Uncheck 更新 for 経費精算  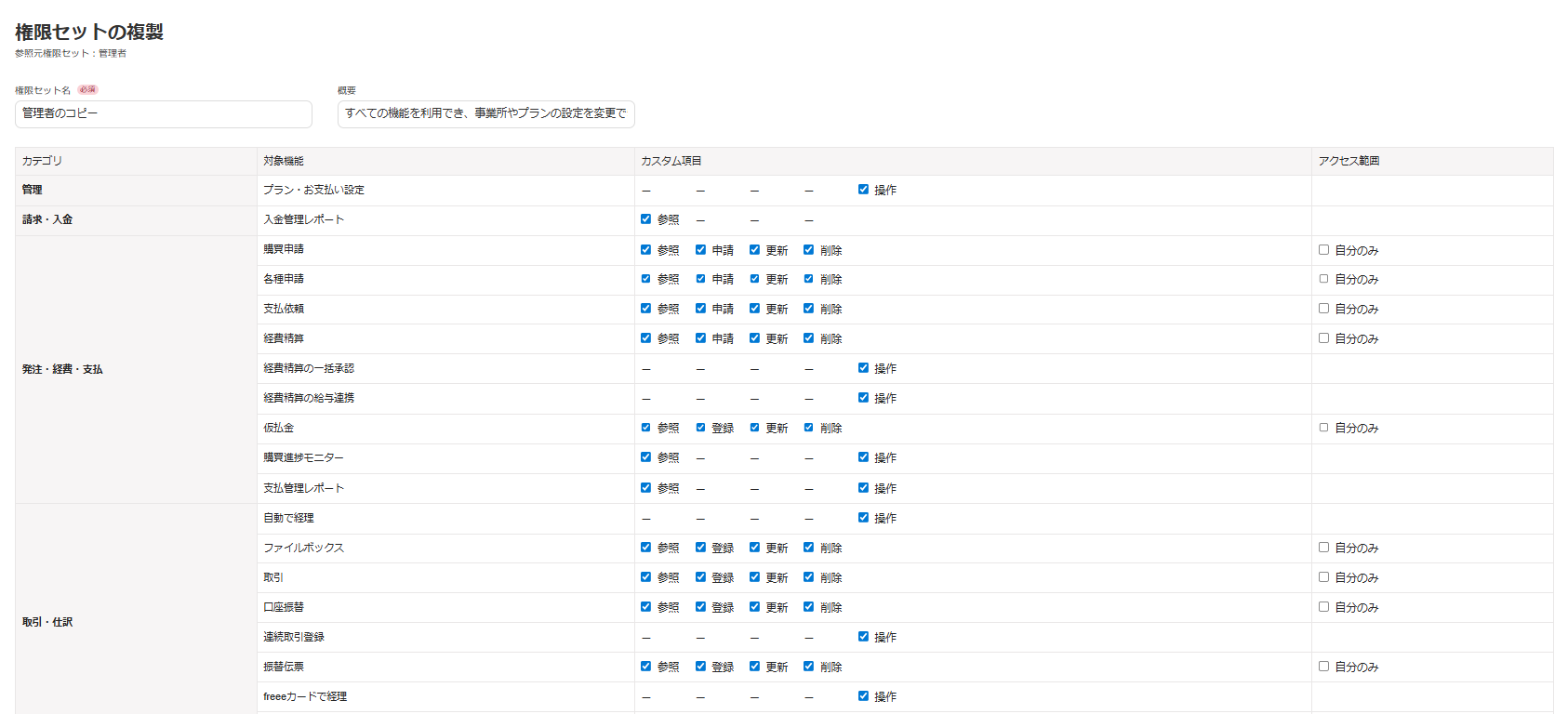(754, 338)
